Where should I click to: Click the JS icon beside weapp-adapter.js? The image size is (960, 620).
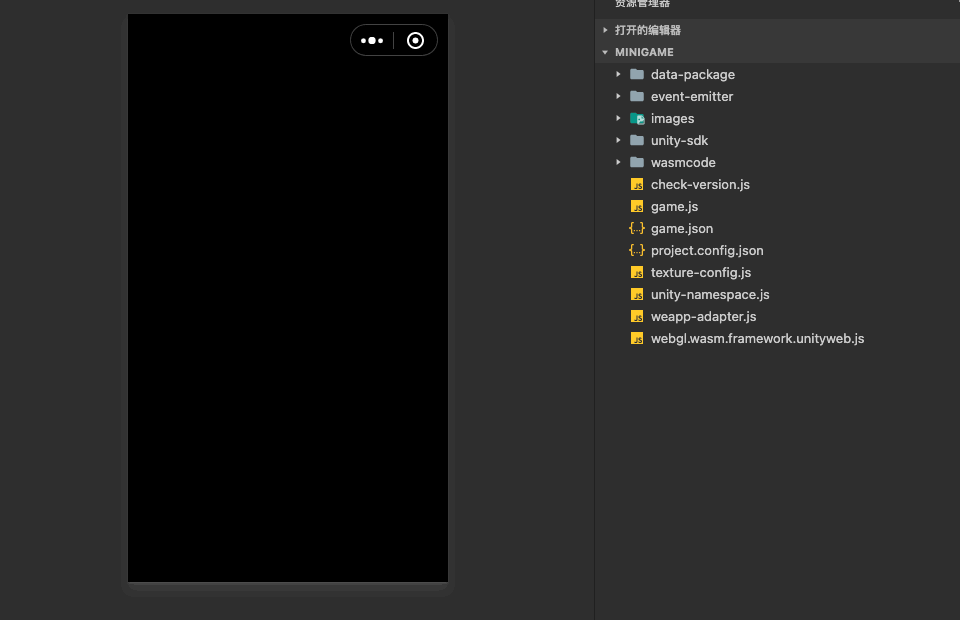point(637,316)
